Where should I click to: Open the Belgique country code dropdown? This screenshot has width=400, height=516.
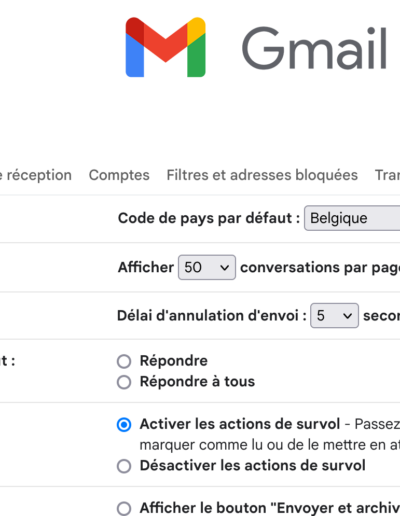click(352, 218)
